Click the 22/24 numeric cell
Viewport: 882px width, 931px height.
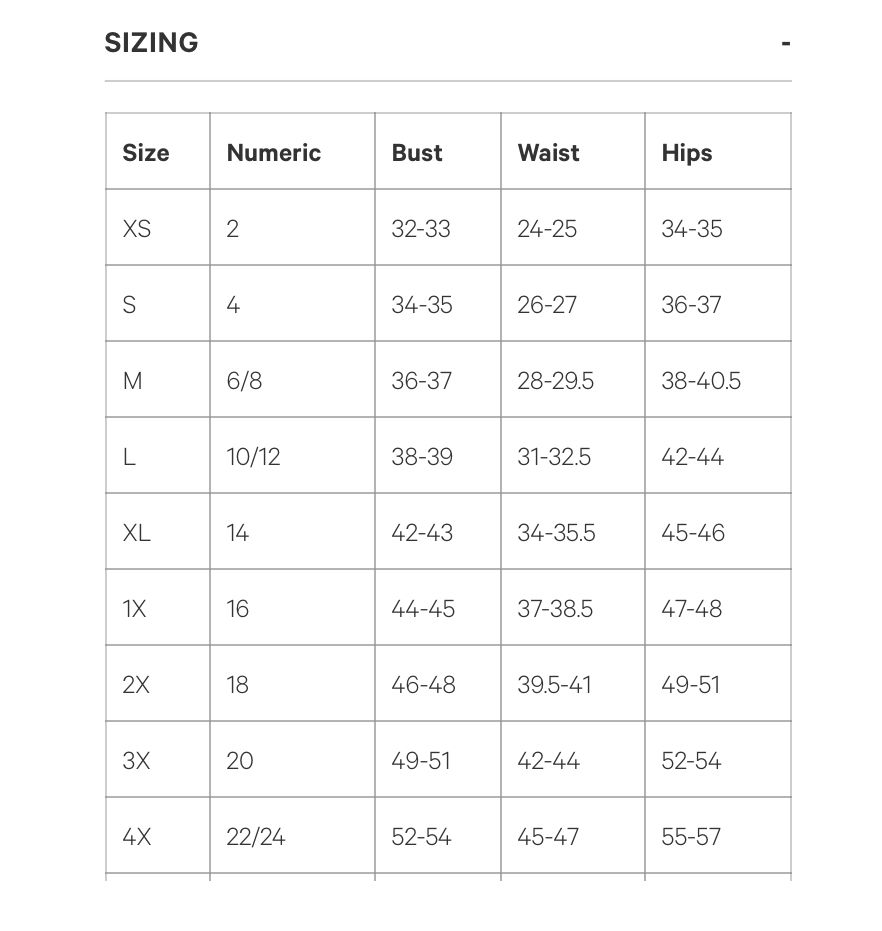click(256, 837)
